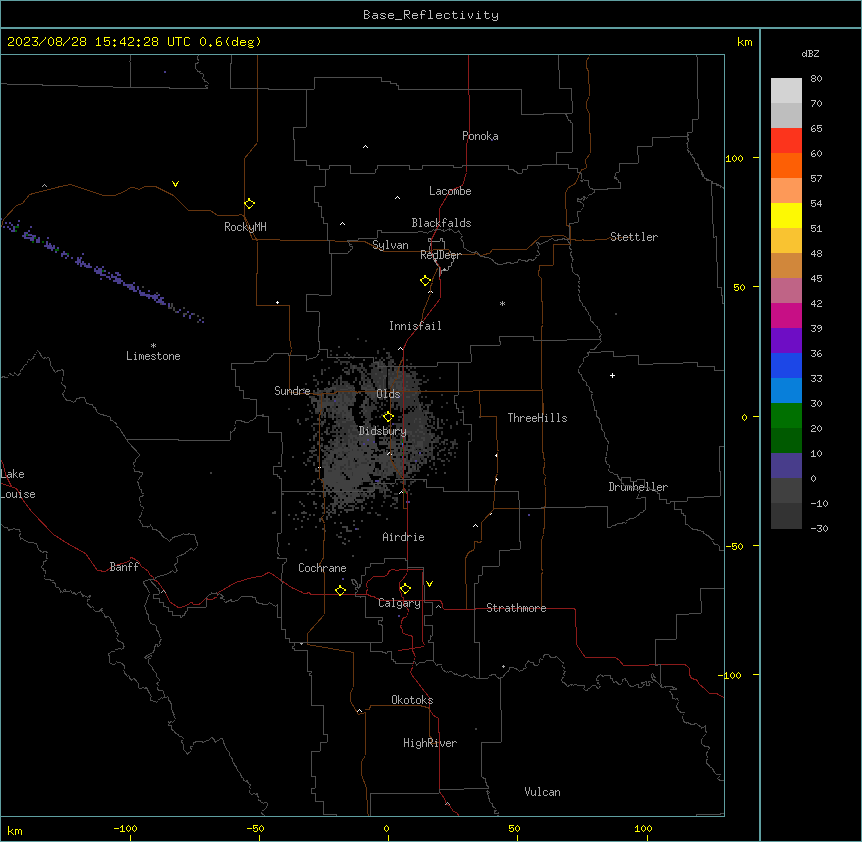Click the Airdrie city label

point(403,537)
